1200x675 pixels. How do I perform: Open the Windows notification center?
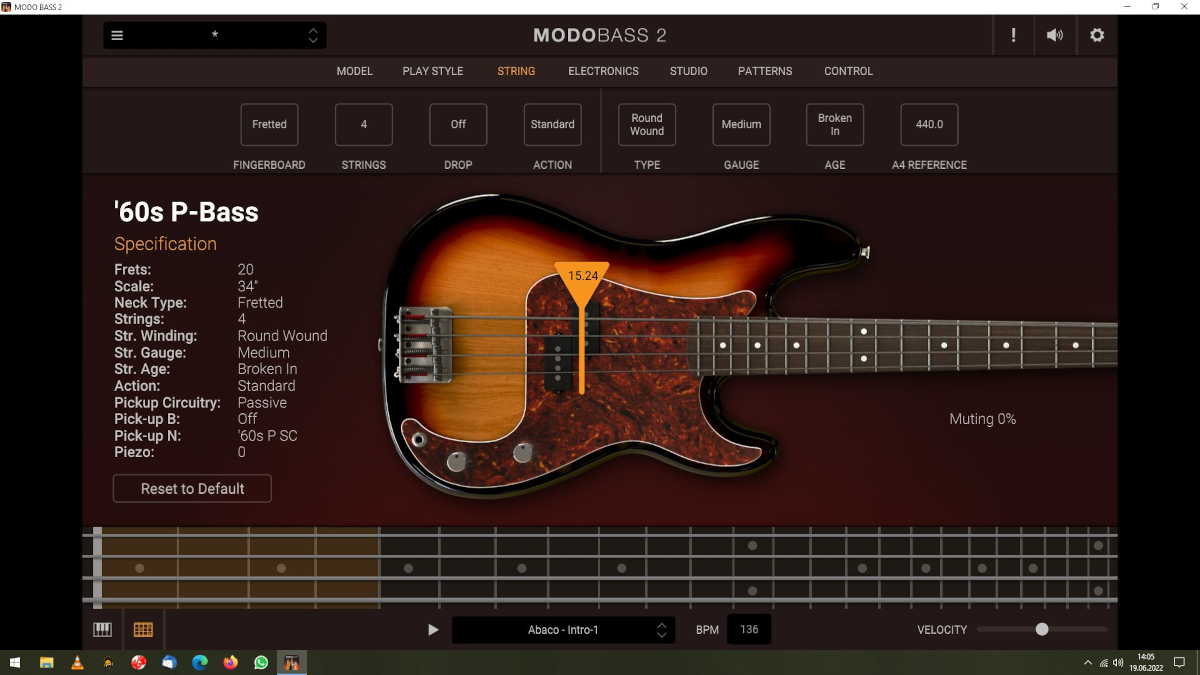tap(1179, 662)
